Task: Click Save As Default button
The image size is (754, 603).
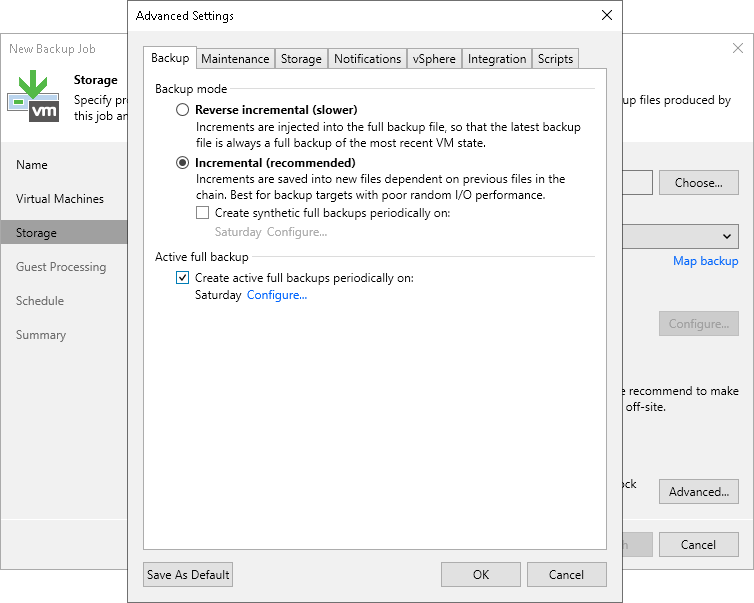Action: (188, 575)
